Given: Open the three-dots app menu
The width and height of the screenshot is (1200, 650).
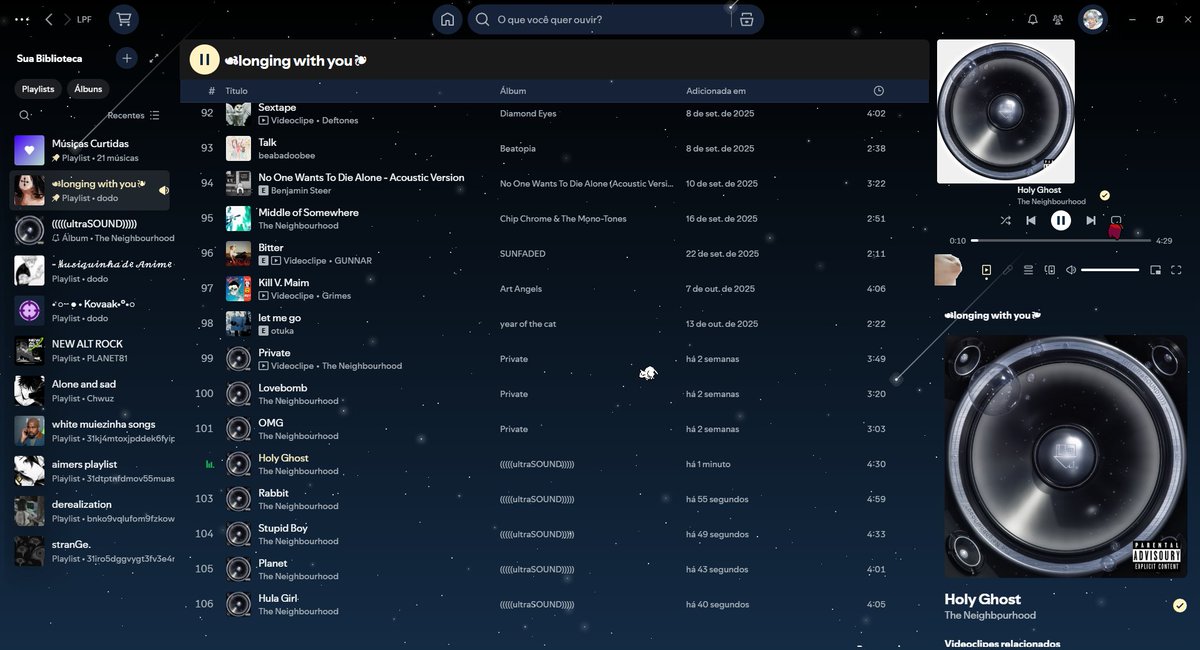Looking at the screenshot, I should (x=22, y=20).
